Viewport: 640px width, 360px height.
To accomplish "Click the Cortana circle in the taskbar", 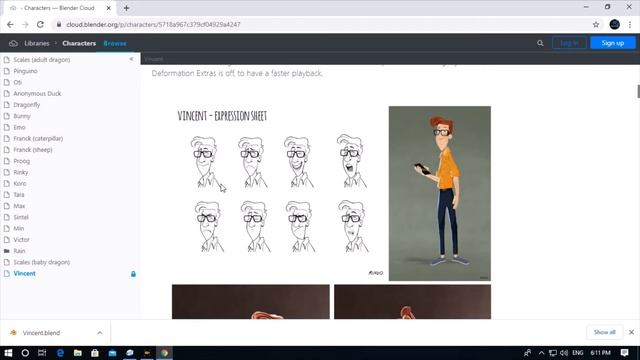I will click(25, 353).
